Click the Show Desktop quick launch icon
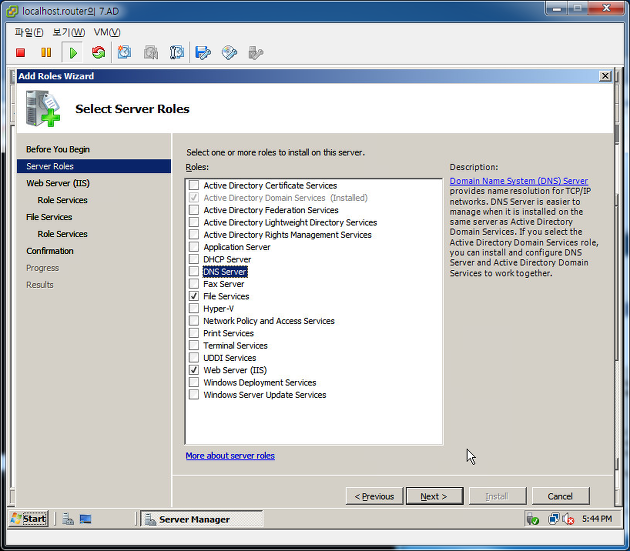 [x=85, y=519]
